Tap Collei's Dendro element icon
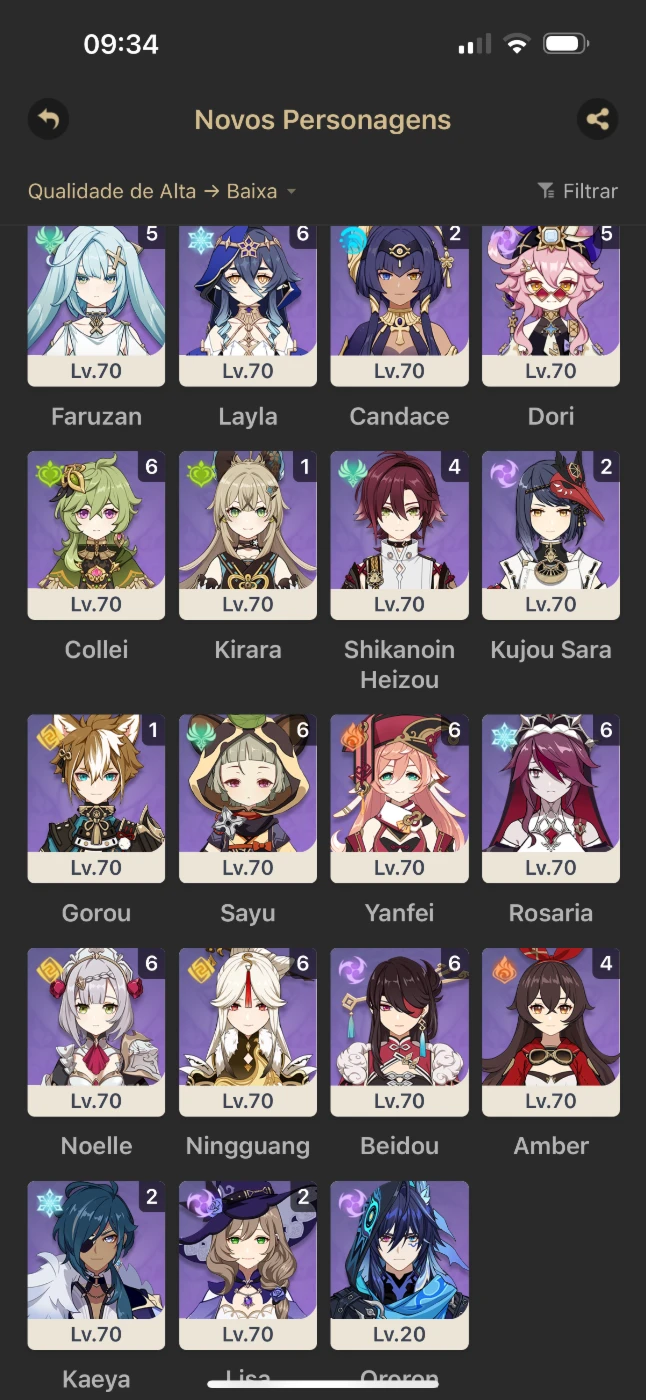 (49, 473)
